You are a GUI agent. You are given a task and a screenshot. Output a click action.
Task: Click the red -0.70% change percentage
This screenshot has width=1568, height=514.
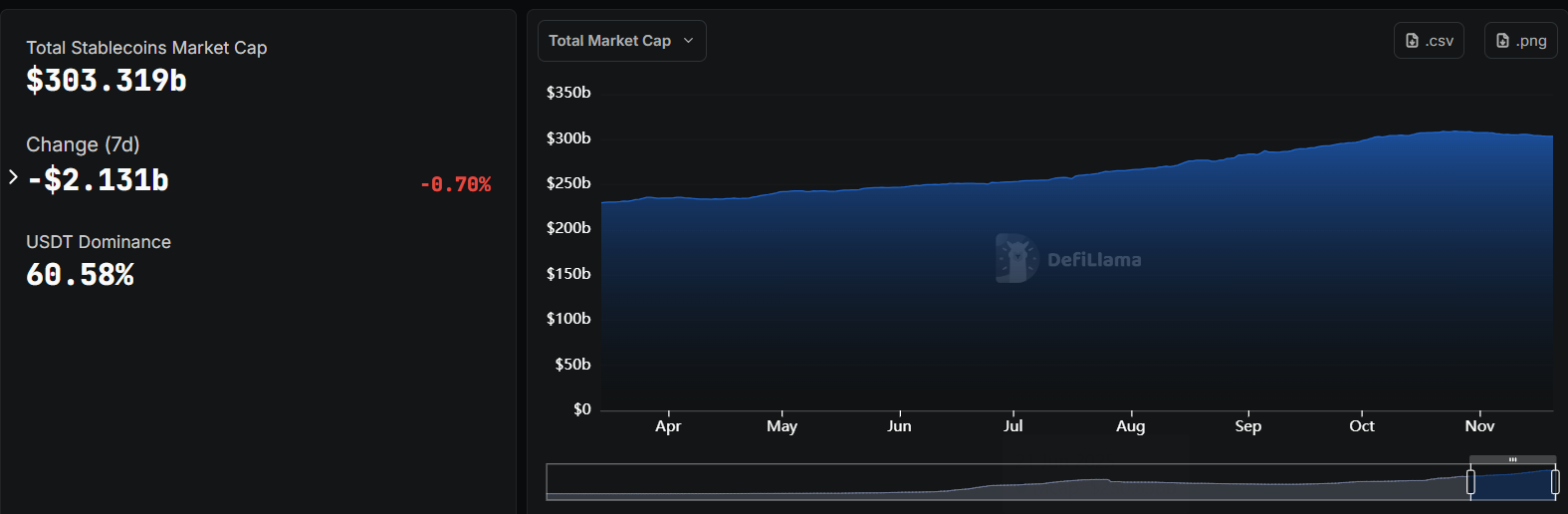[x=455, y=184]
